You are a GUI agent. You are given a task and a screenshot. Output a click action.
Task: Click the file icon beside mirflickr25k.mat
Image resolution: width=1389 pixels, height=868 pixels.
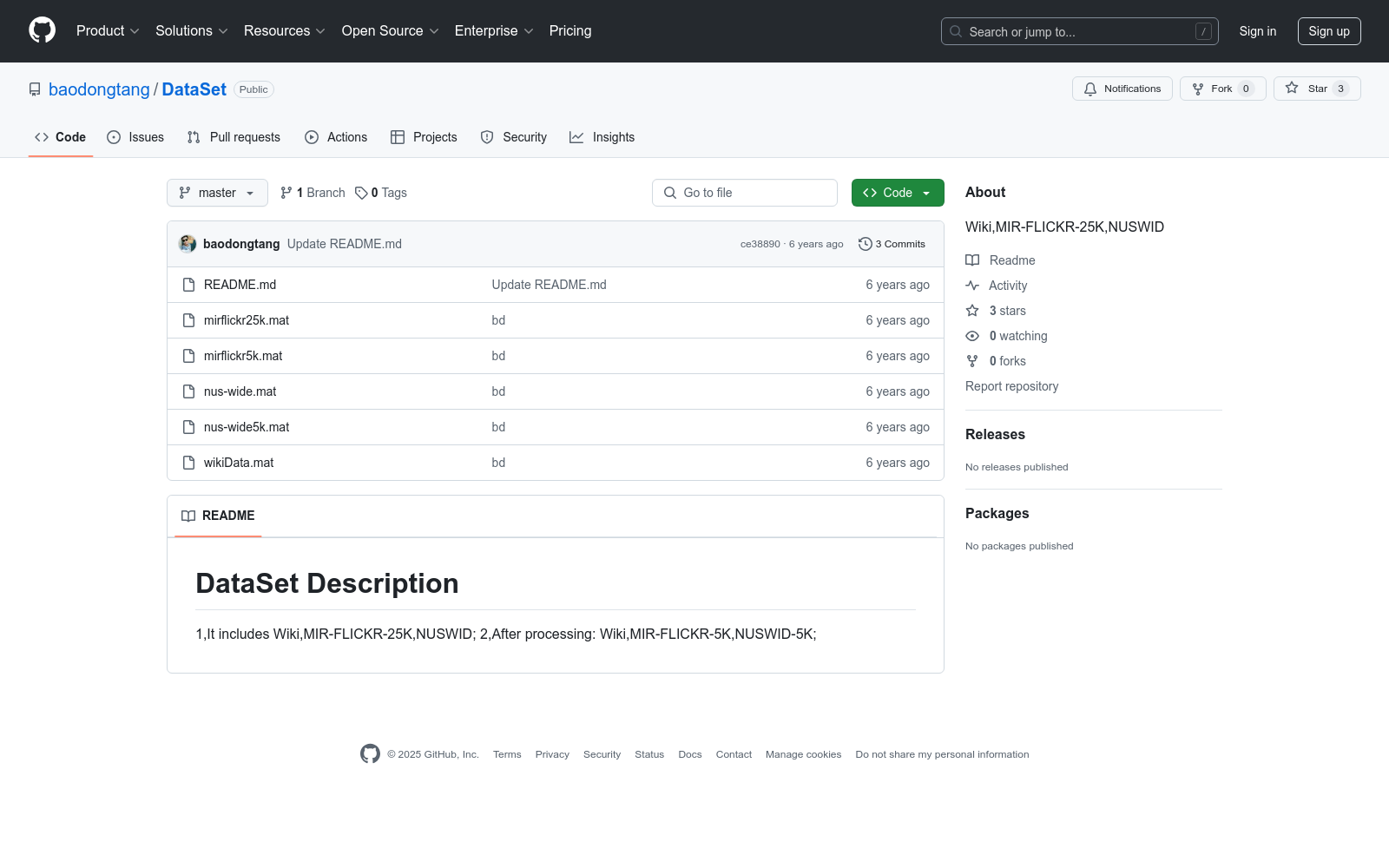[x=188, y=320]
